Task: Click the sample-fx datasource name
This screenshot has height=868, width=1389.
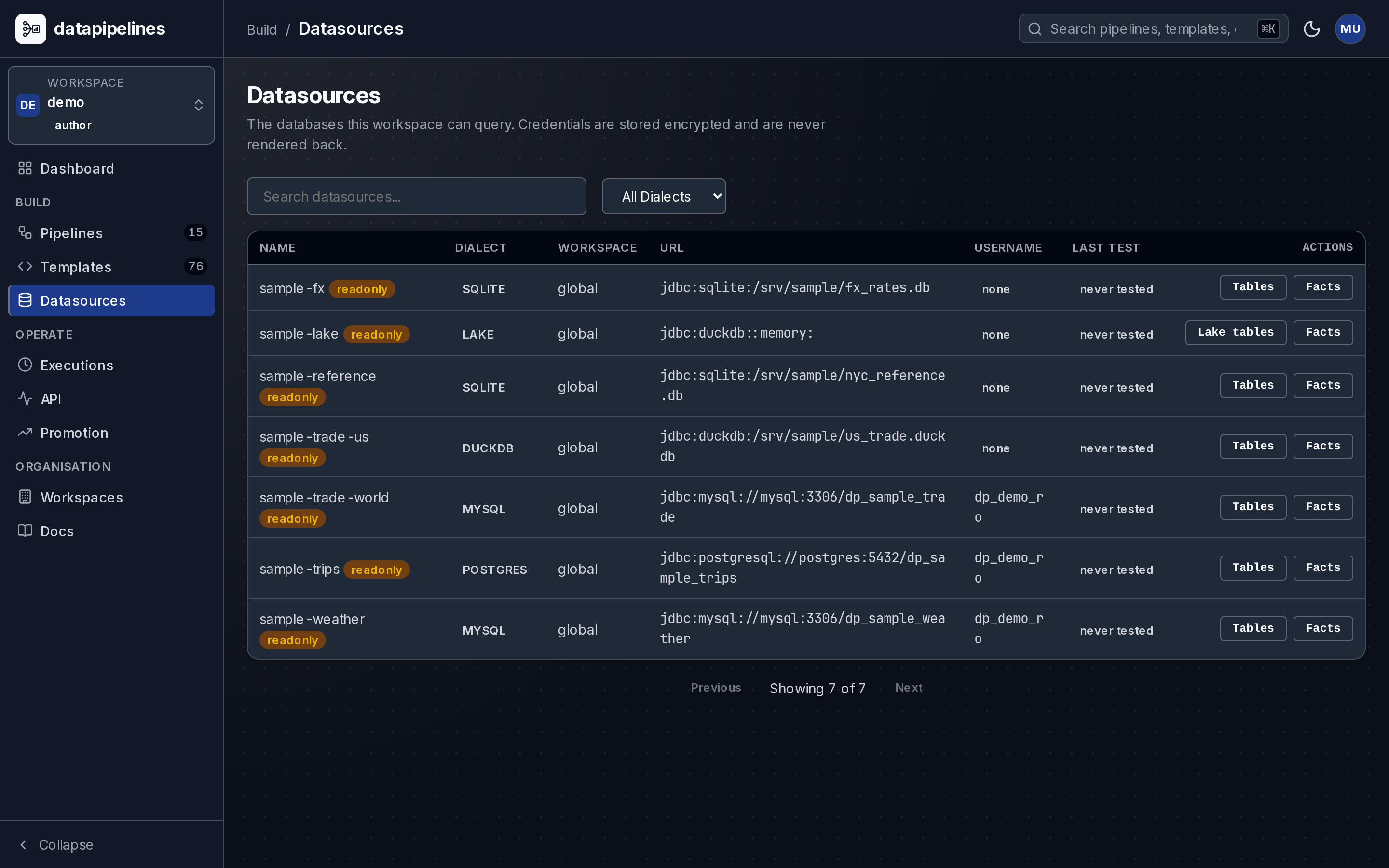Action: [292, 288]
